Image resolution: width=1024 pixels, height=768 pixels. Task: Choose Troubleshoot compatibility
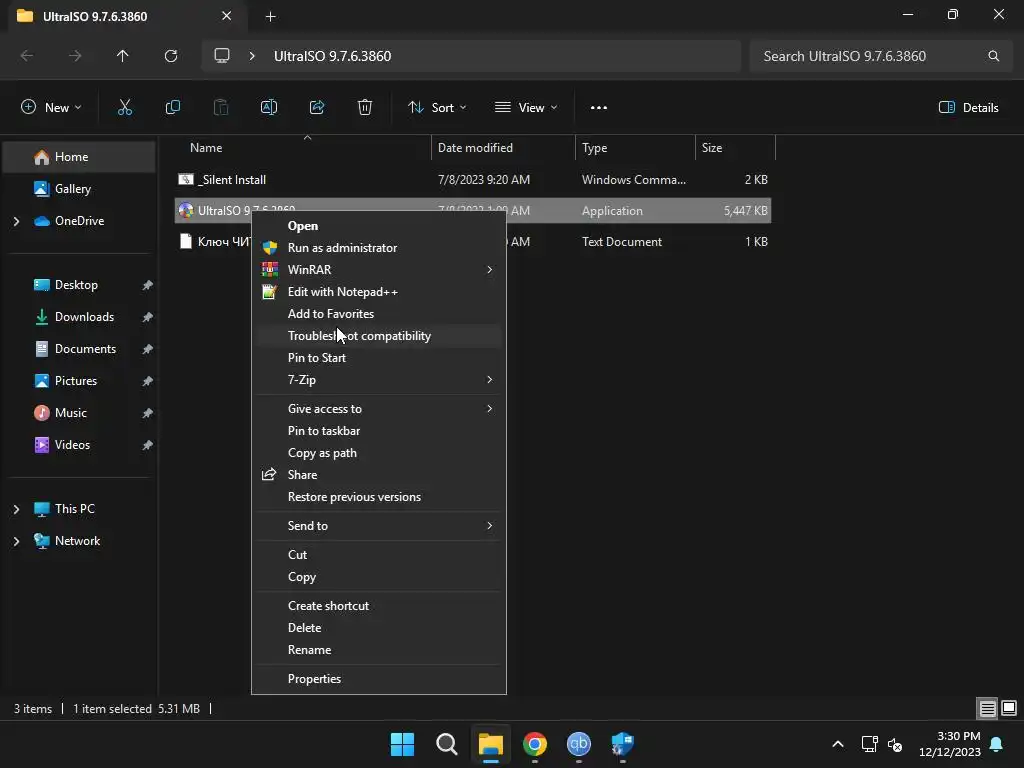(x=378, y=336)
